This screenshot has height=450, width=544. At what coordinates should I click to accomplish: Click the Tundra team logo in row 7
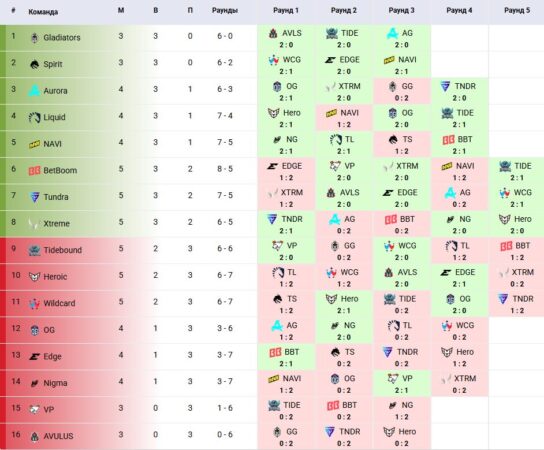(x=34, y=197)
